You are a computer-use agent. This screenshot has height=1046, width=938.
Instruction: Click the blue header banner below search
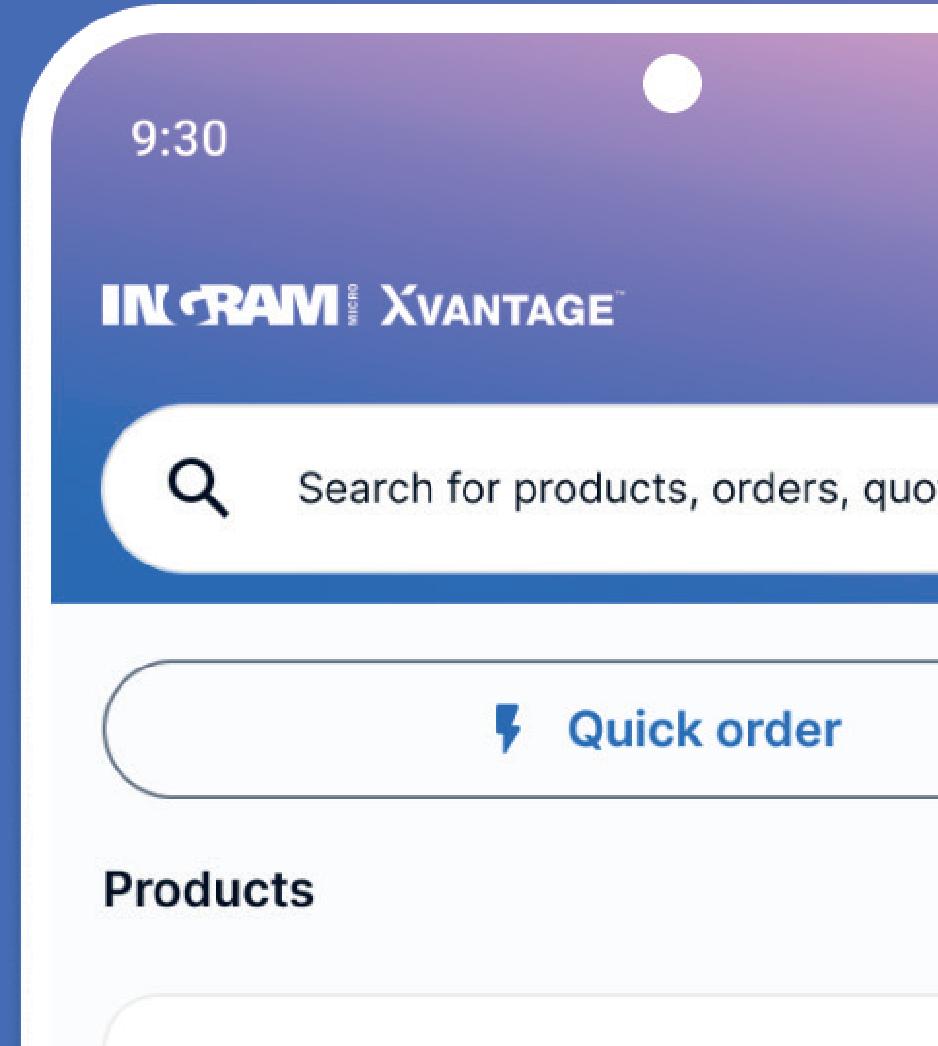coord(494,588)
